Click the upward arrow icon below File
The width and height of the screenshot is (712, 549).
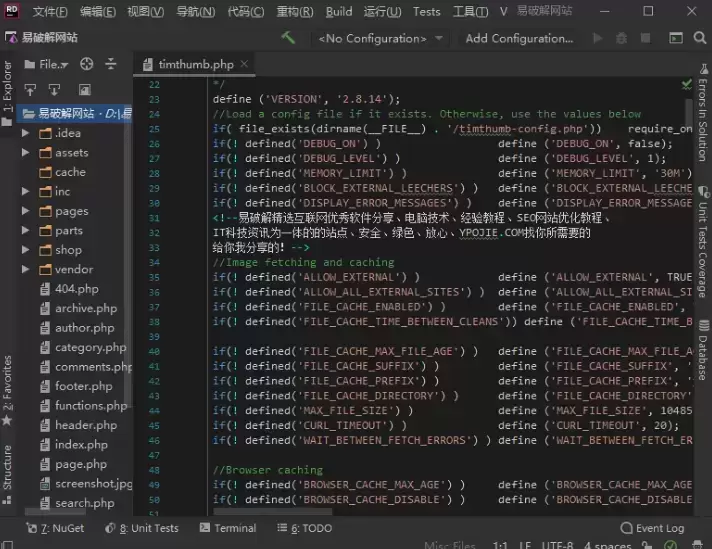point(30,90)
